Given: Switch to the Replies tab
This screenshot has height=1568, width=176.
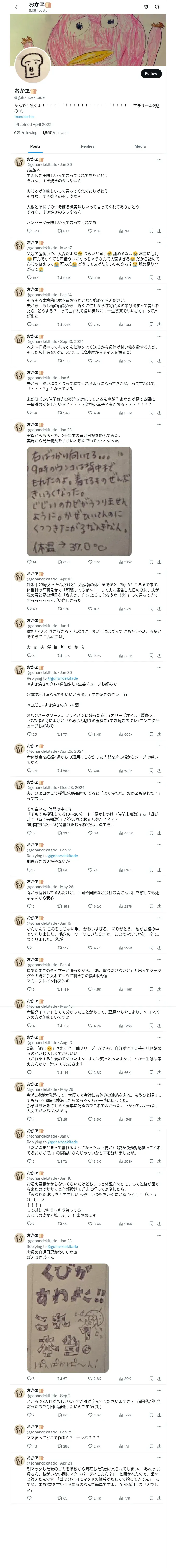Looking at the screenshot, I should pyautogui.click(x=87, y=146).
